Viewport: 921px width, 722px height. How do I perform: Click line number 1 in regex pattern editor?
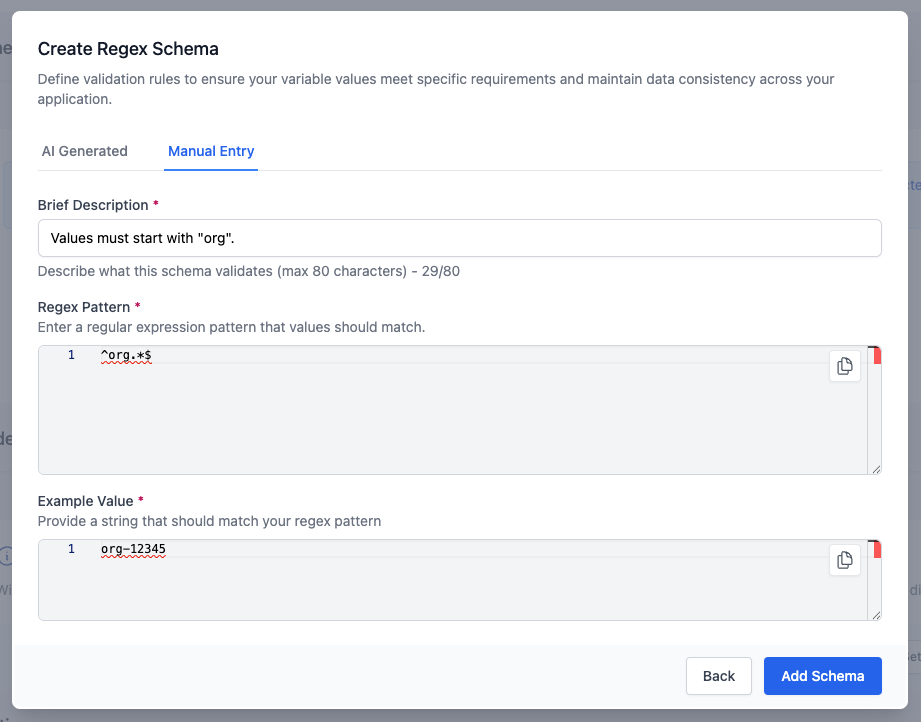point(69,354)
